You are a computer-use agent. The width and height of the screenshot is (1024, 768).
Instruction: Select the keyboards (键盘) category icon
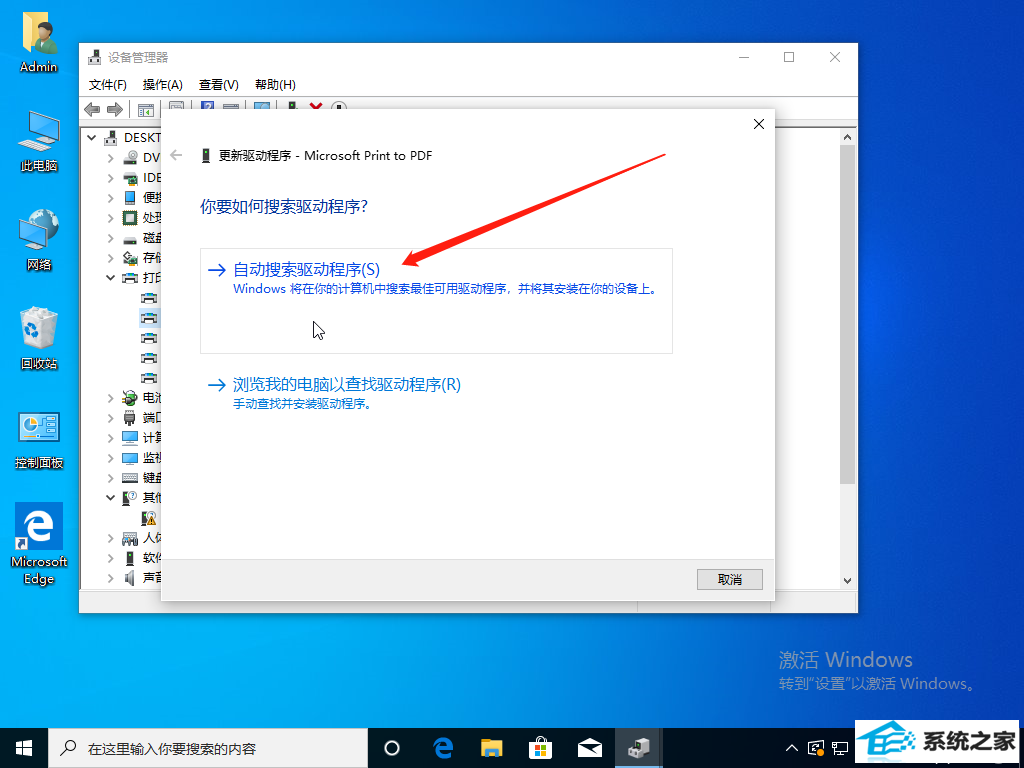click(x=131, y=478)
